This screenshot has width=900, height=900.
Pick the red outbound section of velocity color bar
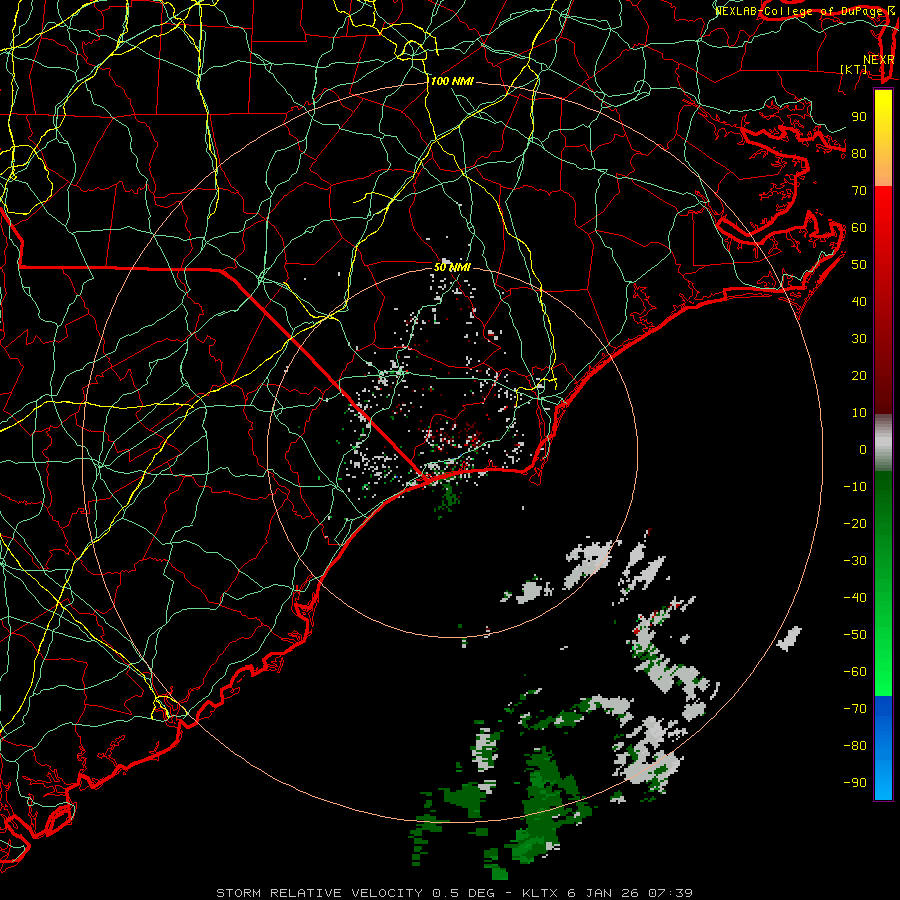883,300
